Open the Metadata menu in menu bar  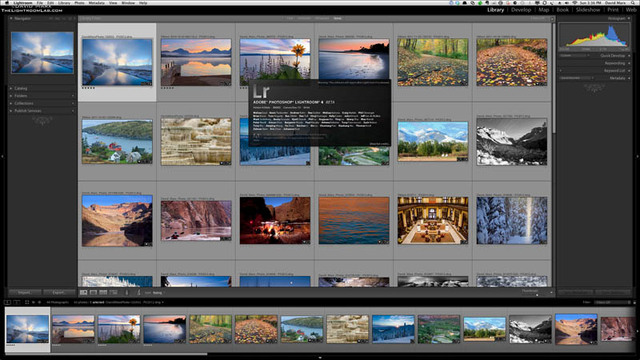point(96,2)
